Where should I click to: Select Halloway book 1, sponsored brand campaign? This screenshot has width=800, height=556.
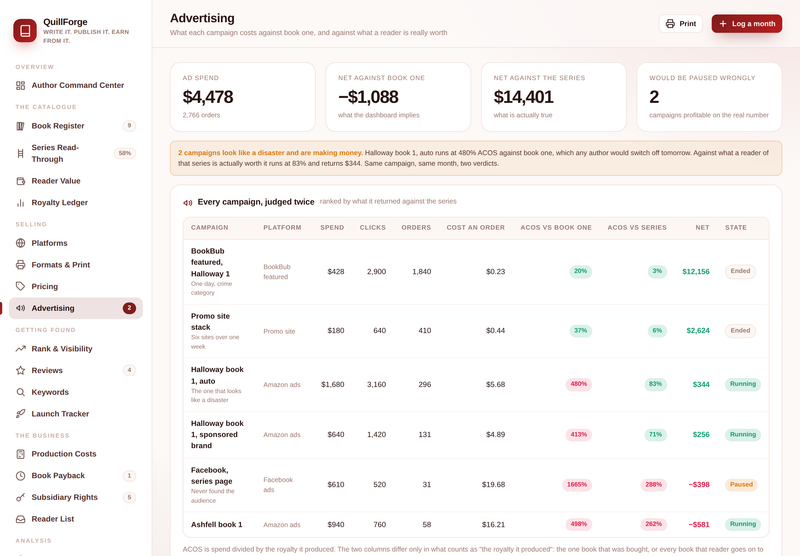[217, 435]
